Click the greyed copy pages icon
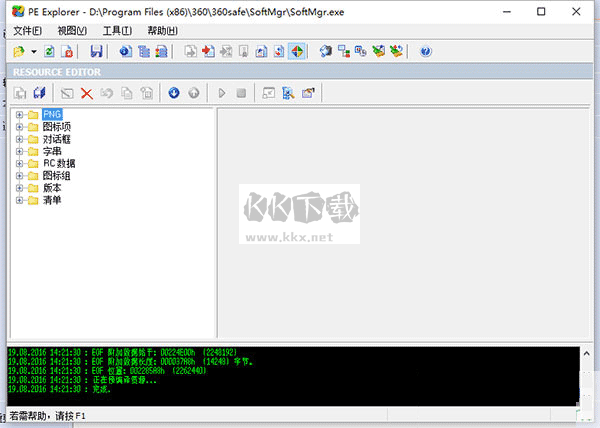The image size is (600, 428). 127,93
